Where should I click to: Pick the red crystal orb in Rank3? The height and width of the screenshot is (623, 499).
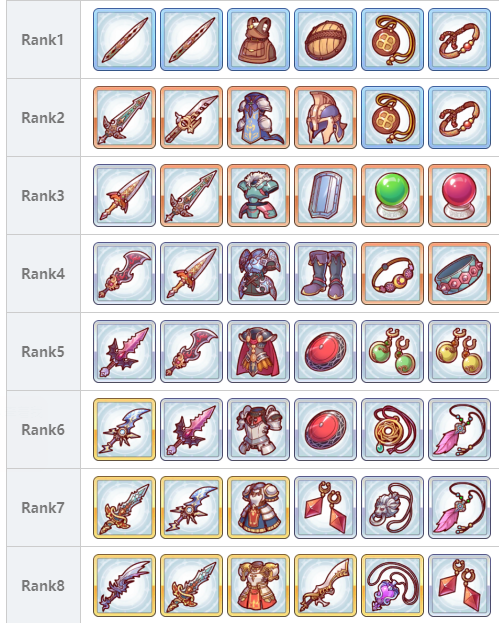[x=460, y=195]
